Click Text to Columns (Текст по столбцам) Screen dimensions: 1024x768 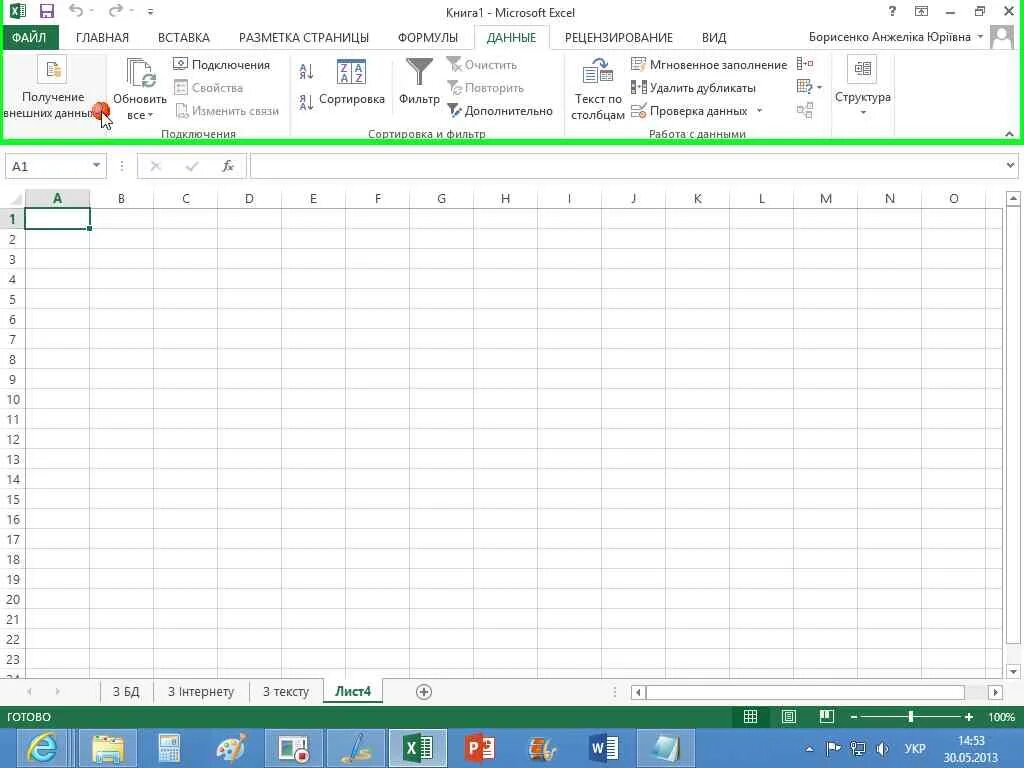tap(598, 89)
